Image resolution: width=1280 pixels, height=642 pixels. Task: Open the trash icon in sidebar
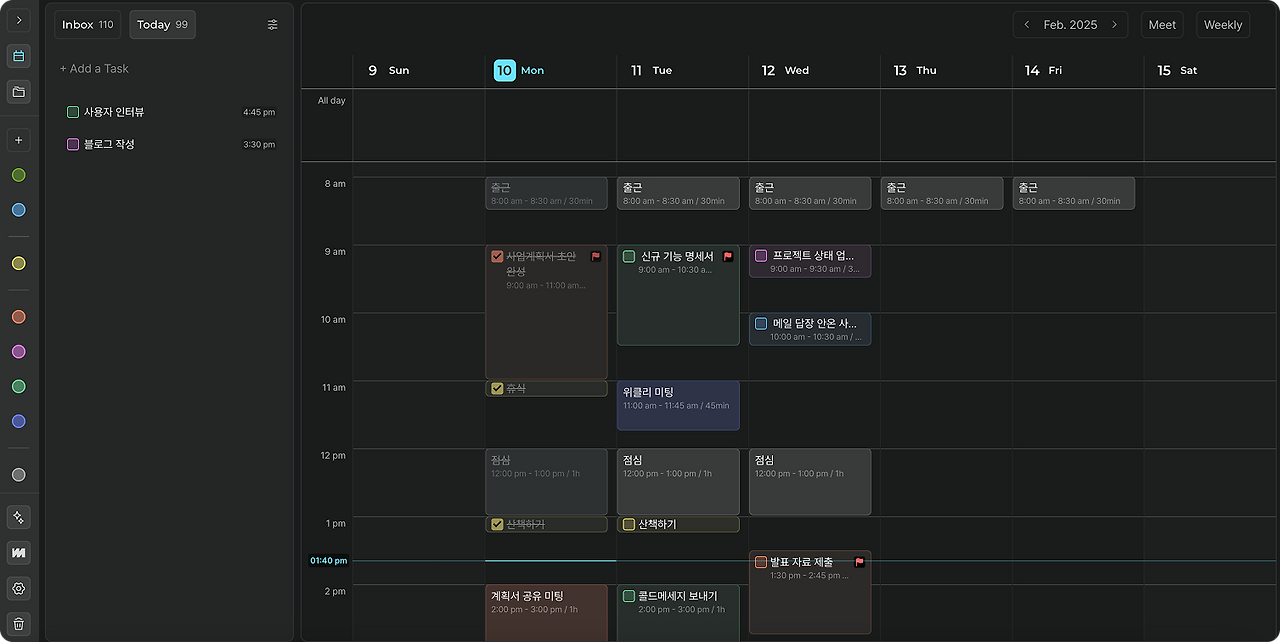(x=18, y=623)
